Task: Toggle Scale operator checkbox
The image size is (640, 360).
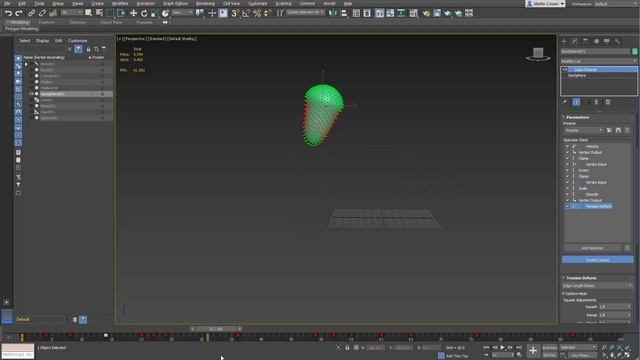Action: click(x=567, y=188)
